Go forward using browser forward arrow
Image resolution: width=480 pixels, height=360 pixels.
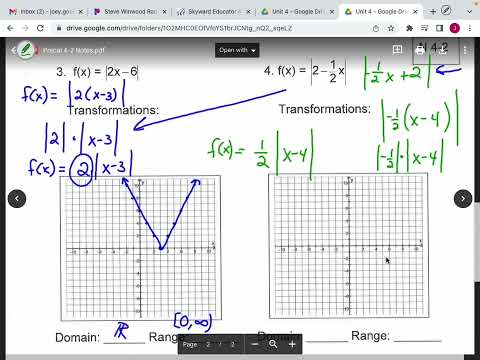[x=25, y=28]
